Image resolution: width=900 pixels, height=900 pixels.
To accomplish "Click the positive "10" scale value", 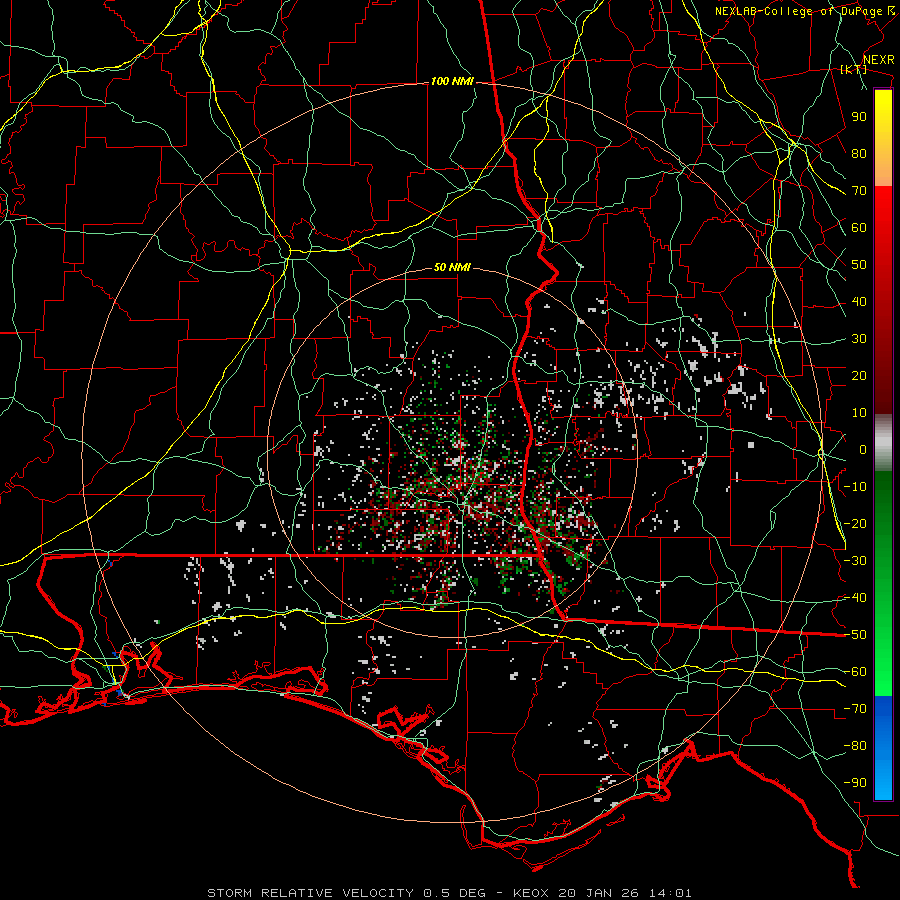I will point(859,413).
